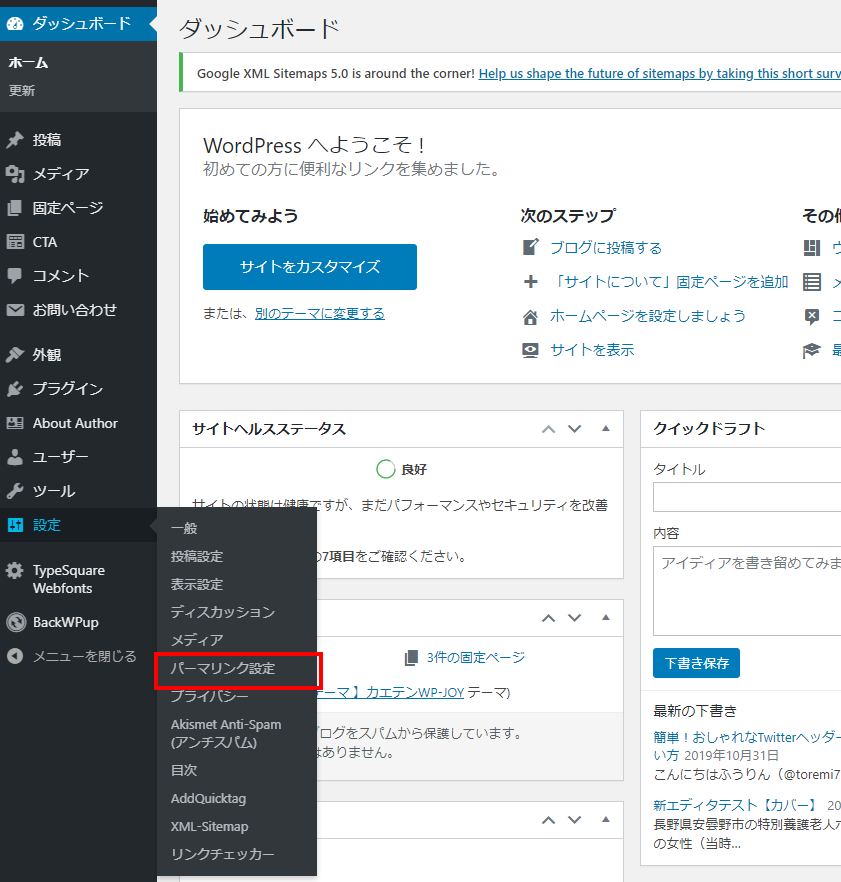
Task: Click the Dashboard gauge icon
Action: pos(15,24)
